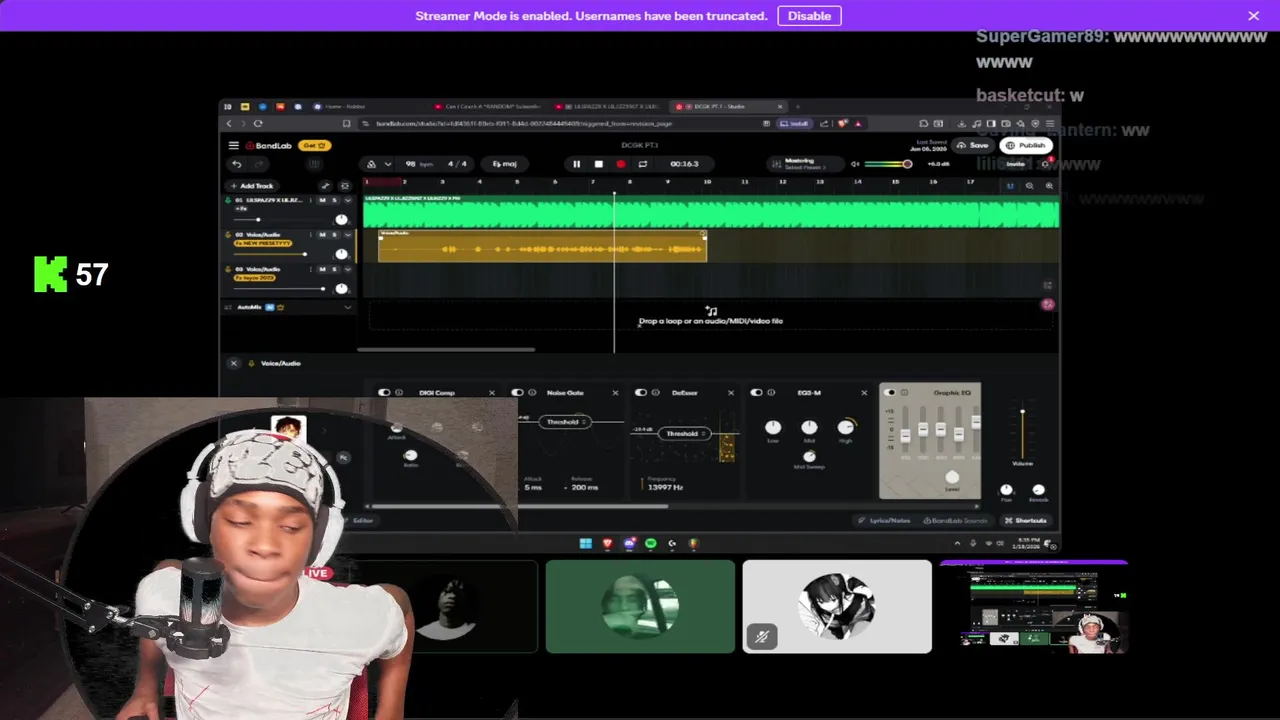
Task: Toggle the Noise Gate effect switch
Action: pos(517,393)
